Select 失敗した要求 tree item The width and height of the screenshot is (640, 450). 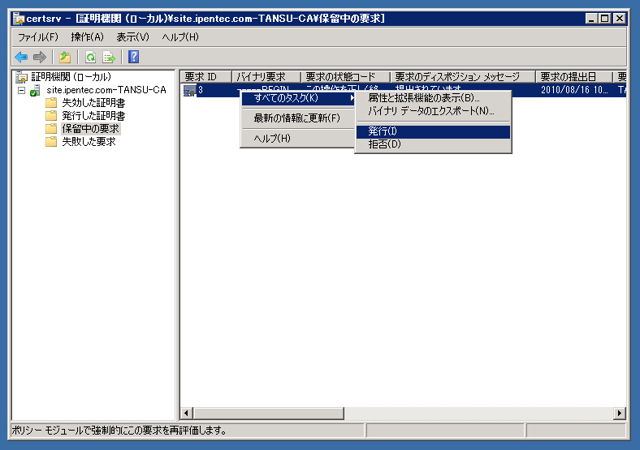(89, 142)
